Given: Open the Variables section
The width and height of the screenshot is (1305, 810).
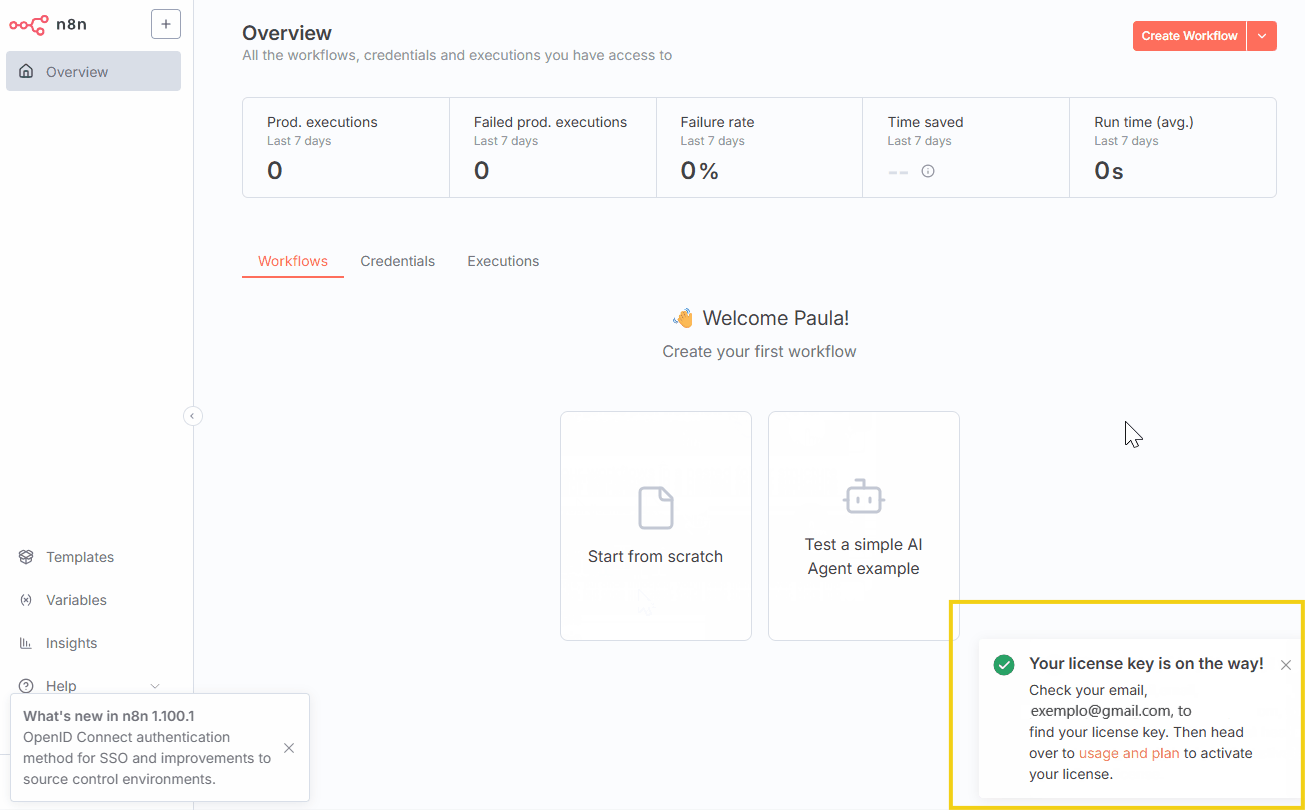Looking at the screenshot, I should tap(76, 600).
